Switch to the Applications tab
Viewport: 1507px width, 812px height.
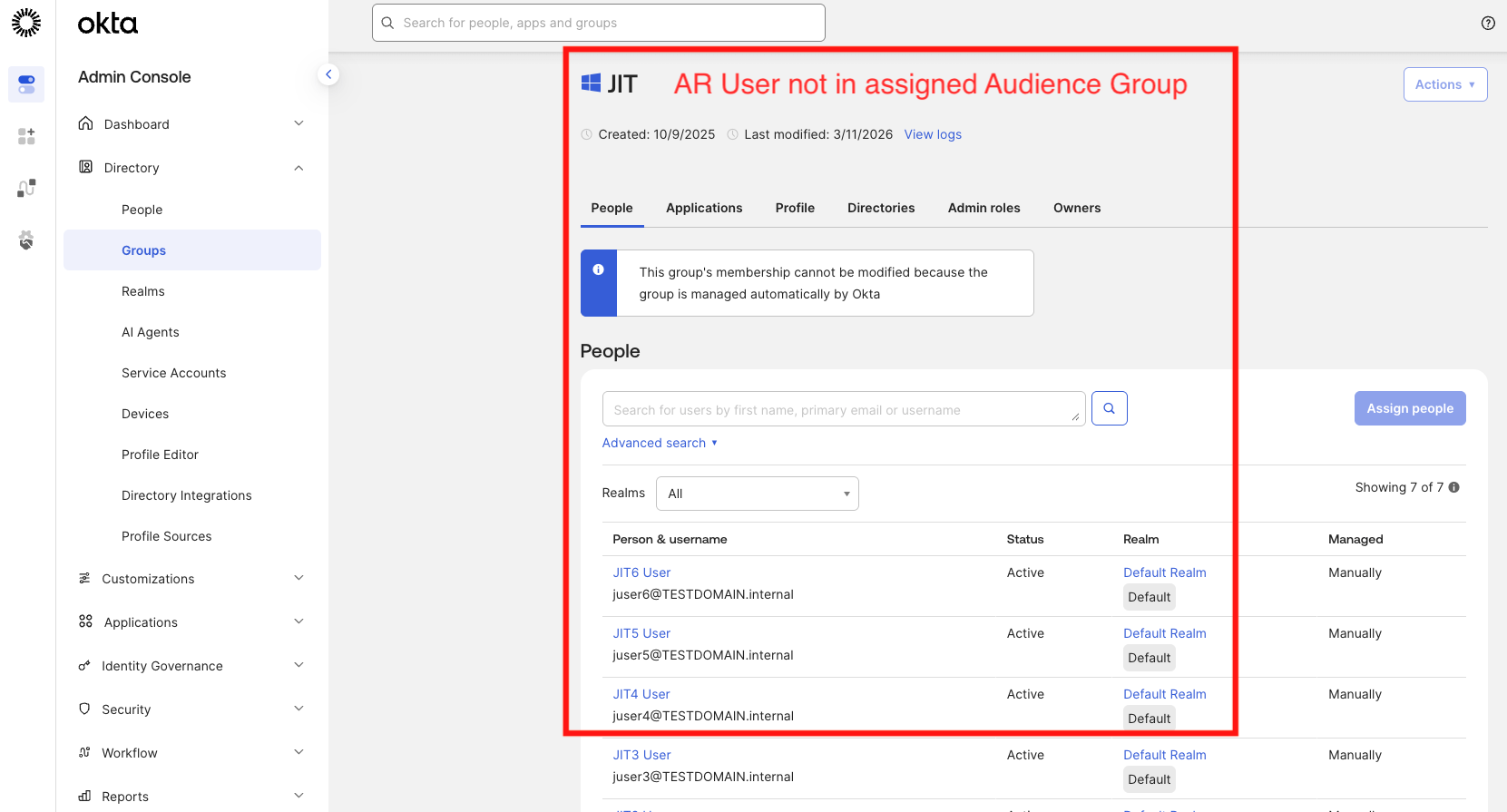pos(704,208)
